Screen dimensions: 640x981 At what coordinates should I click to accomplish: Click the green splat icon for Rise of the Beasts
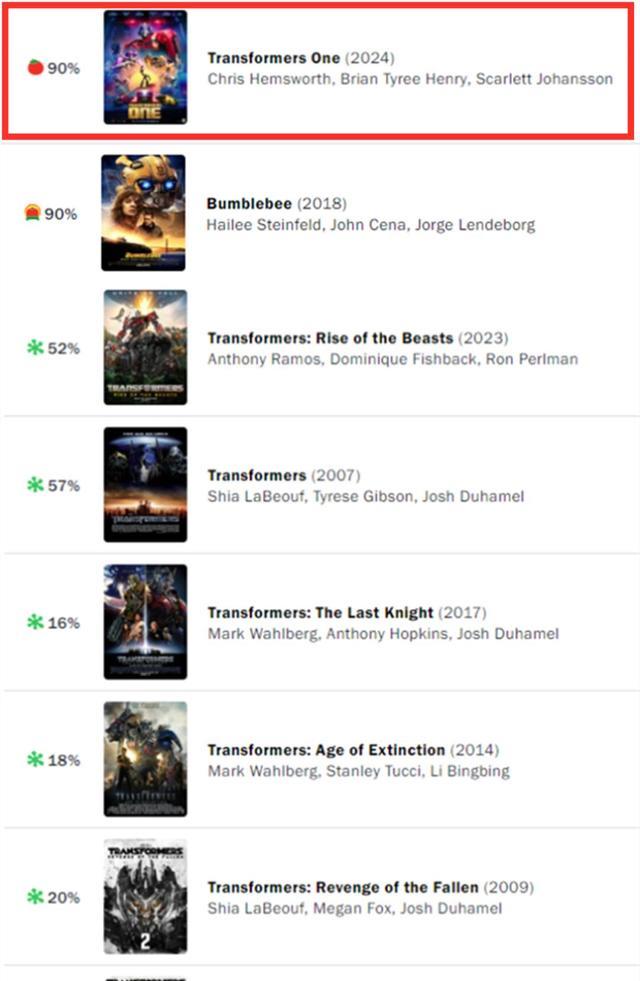tap(35, 347)
